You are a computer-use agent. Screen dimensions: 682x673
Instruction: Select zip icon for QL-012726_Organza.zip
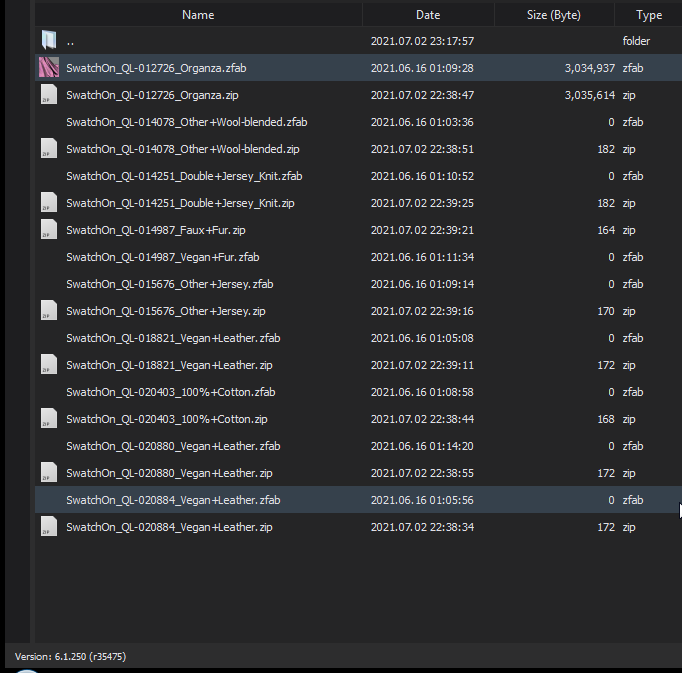tap(49, 94)
